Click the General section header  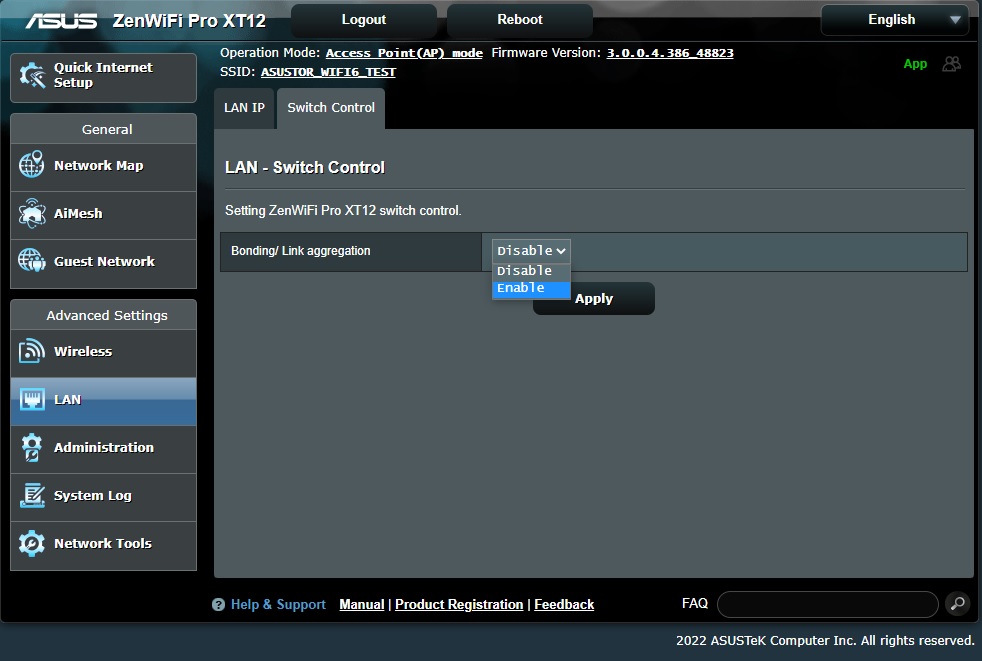[103, 129]
